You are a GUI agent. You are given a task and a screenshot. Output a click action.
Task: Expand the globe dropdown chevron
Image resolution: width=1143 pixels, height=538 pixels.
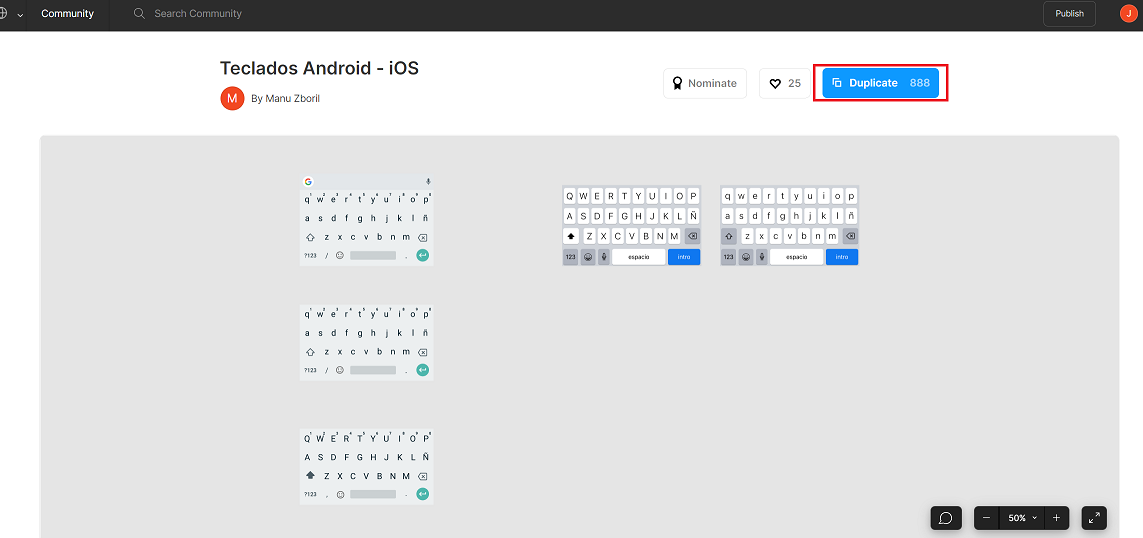(x=19, y=15)
